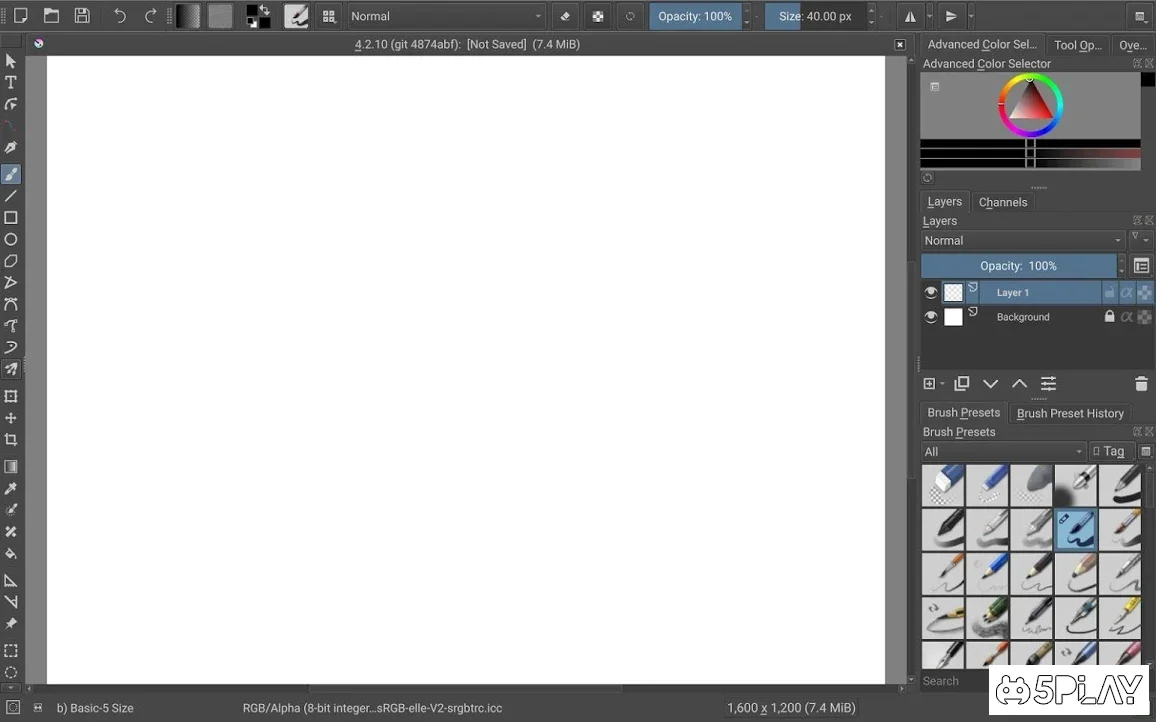Delete the layer using the trash icon
The image size is (1156, 722).
point(1141,384)
